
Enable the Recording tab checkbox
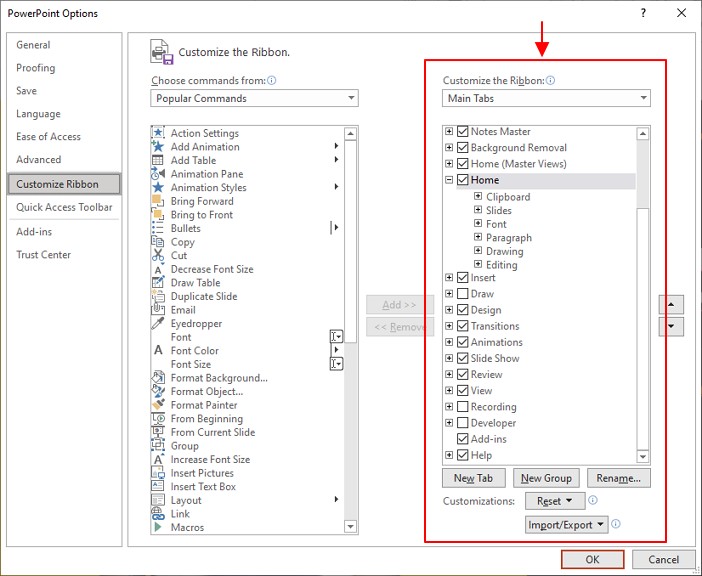click(463, 407)
